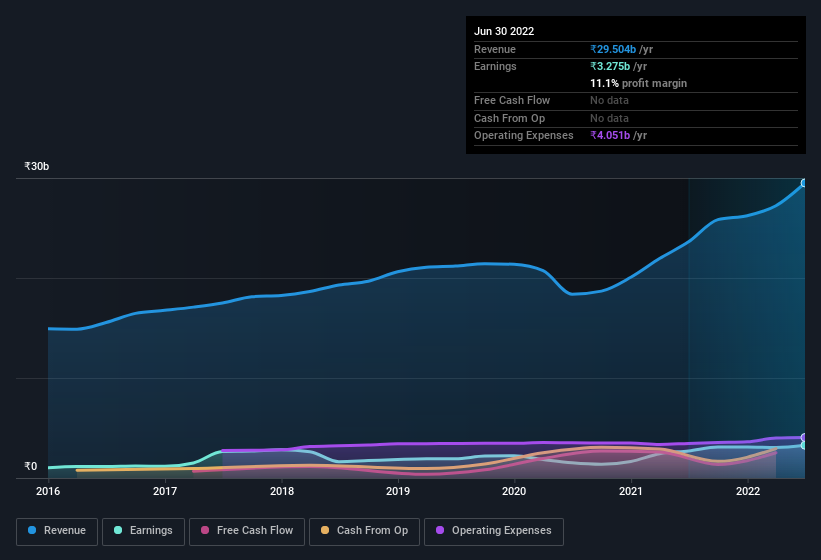This screenshot has width=821, height=560.
Task: Toggle the Cash From Op legend button
Action: point(364,531)
